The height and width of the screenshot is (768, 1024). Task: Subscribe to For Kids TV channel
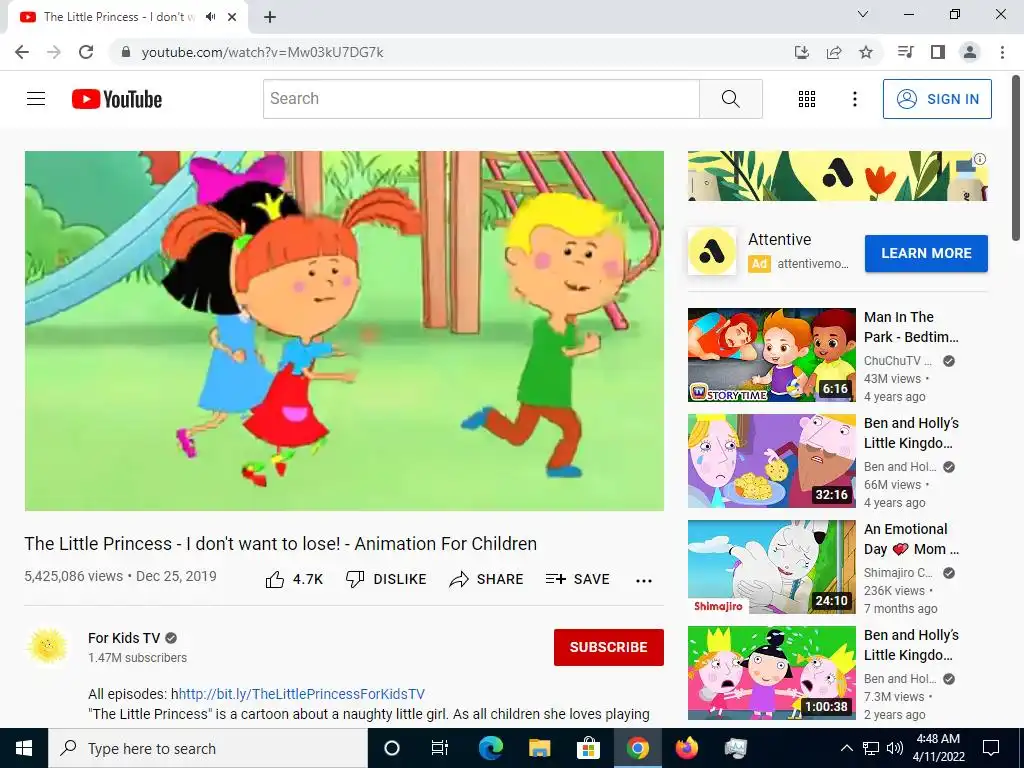(x=609, y=647)
